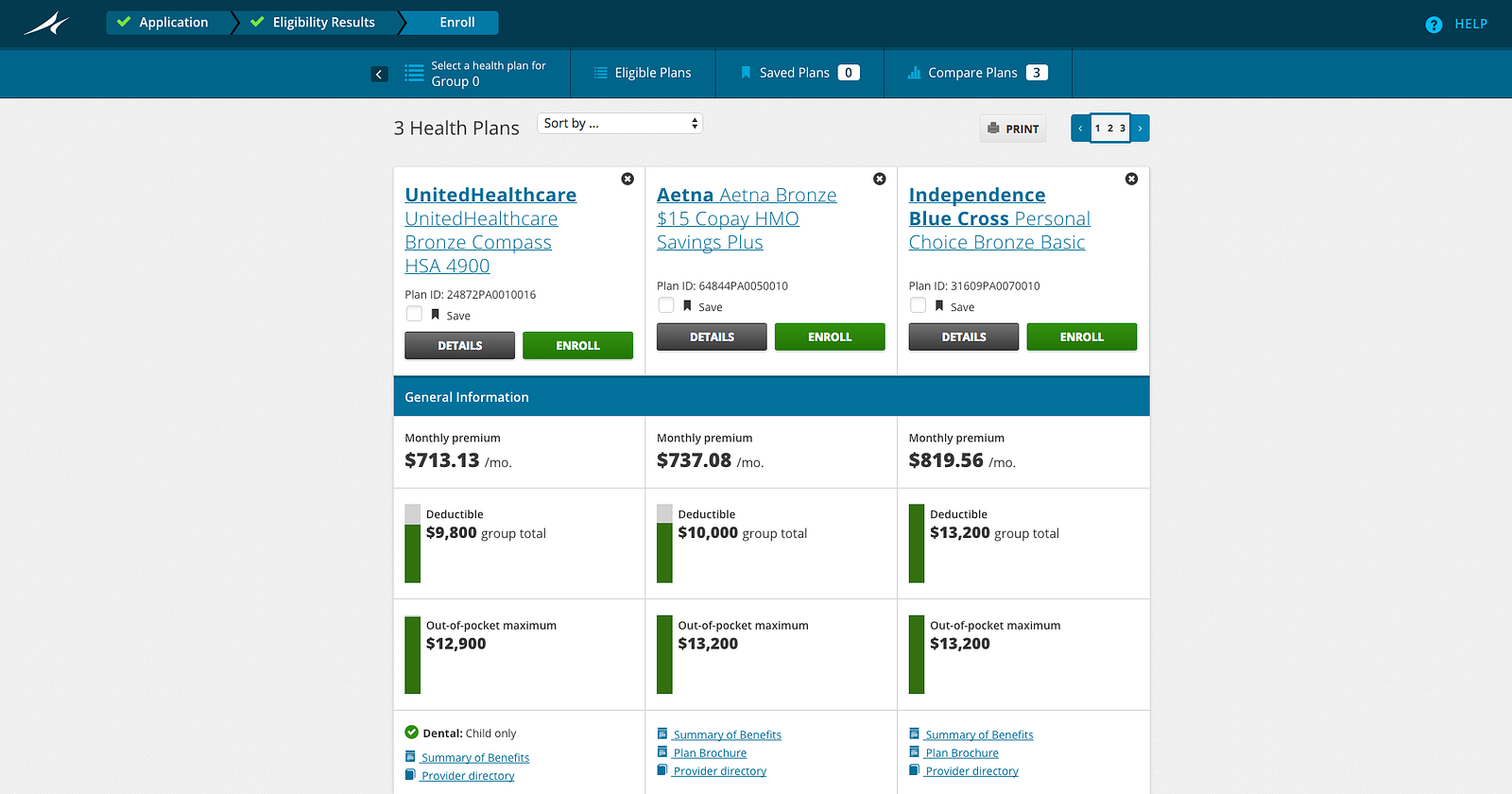Click the Compare Plans count badge

pos(1037,73)
